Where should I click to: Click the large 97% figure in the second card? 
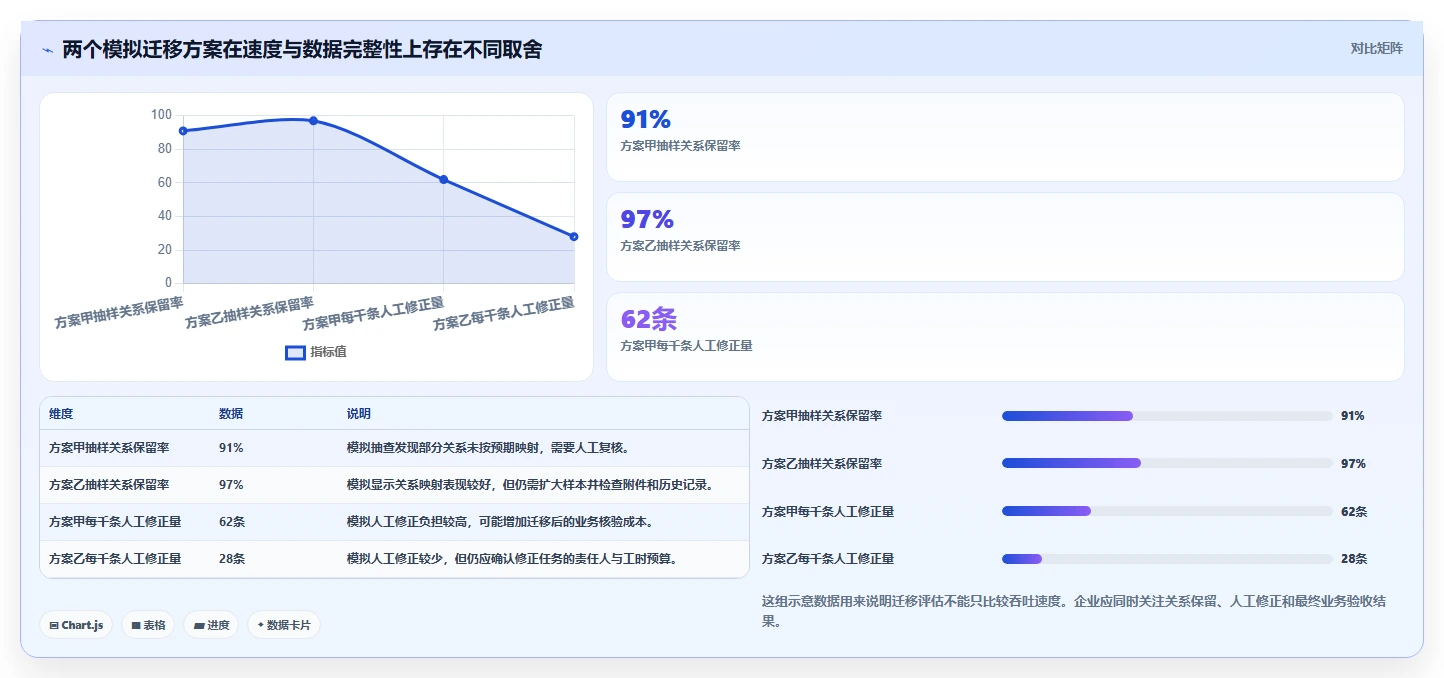[x=647, y=220]
